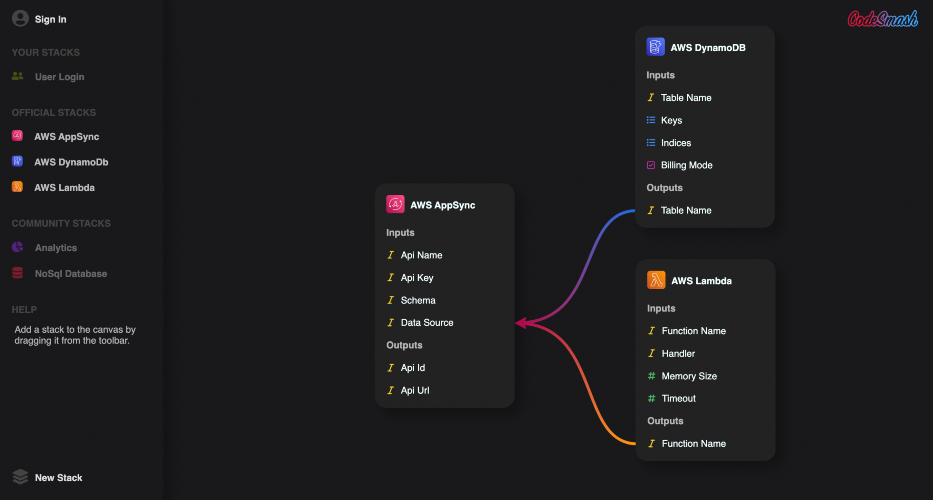Click the Lambda input Function Name icon

pos(652,330)
